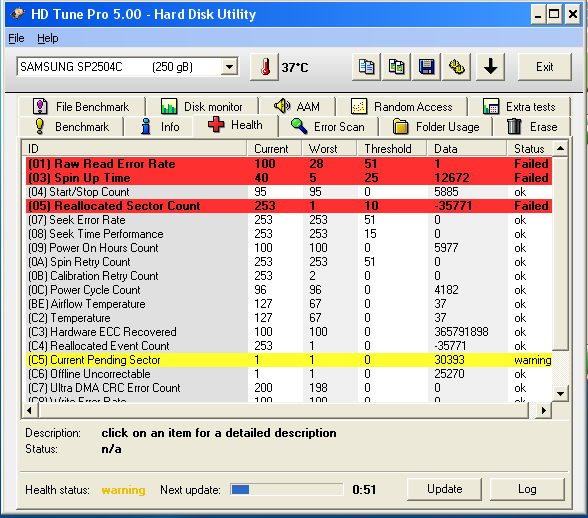Open the Log button
This screenshot has height=518, width=588.
point(527,489)
